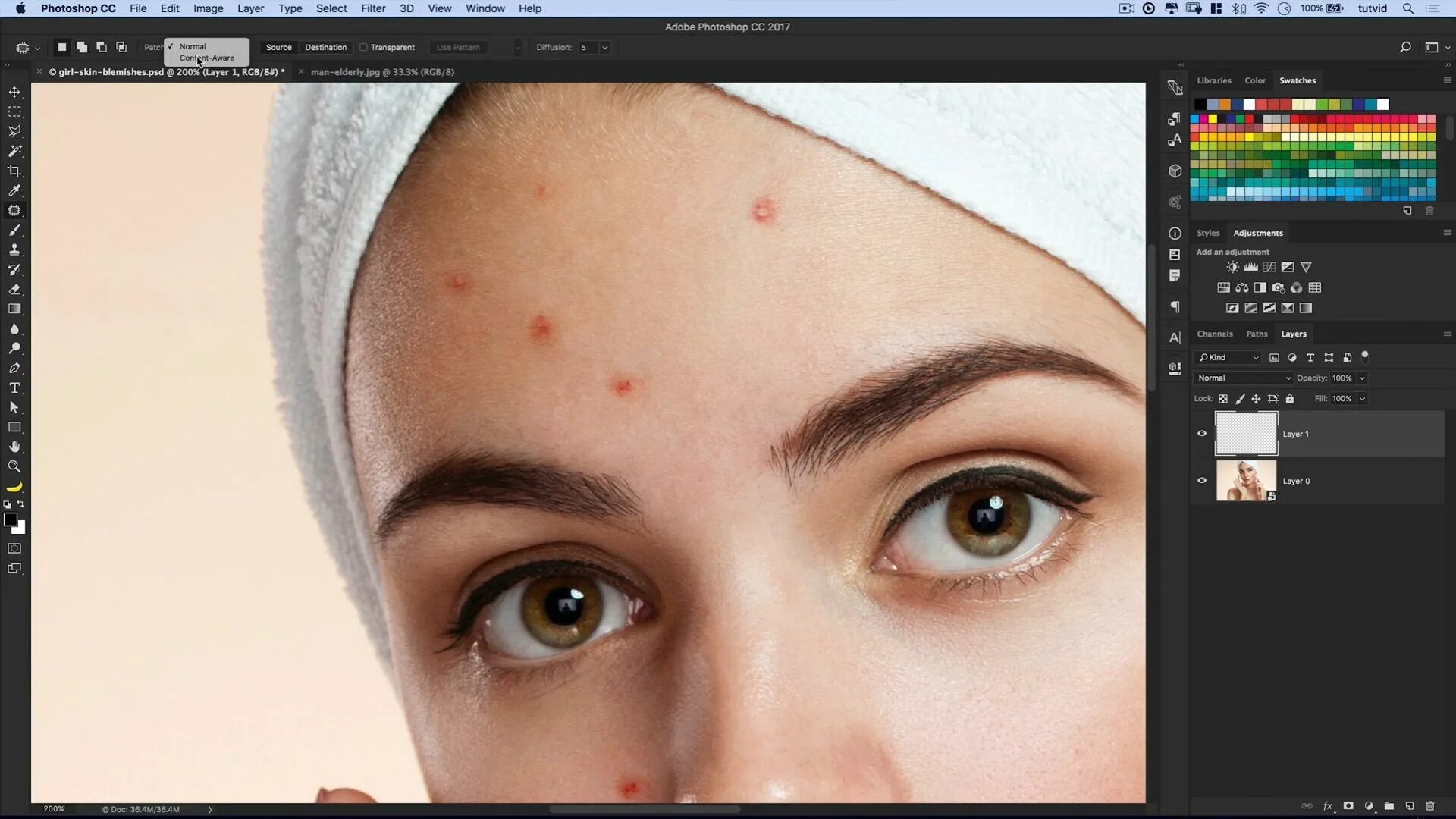The height and width of the screenshot is (819, 1456).
Task: Open the layer Opacity dropdown arrow
Action: (1362, 378)
